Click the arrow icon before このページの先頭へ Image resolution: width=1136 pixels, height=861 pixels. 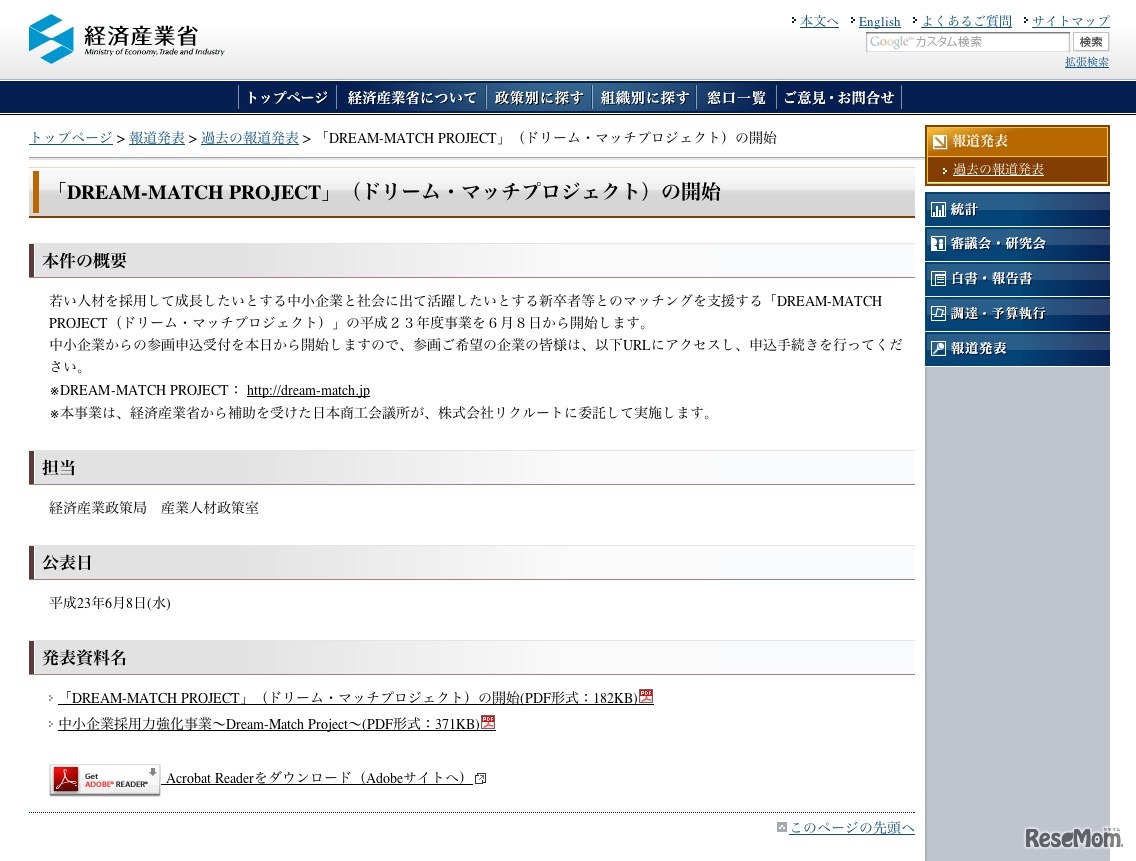point(782,827)
